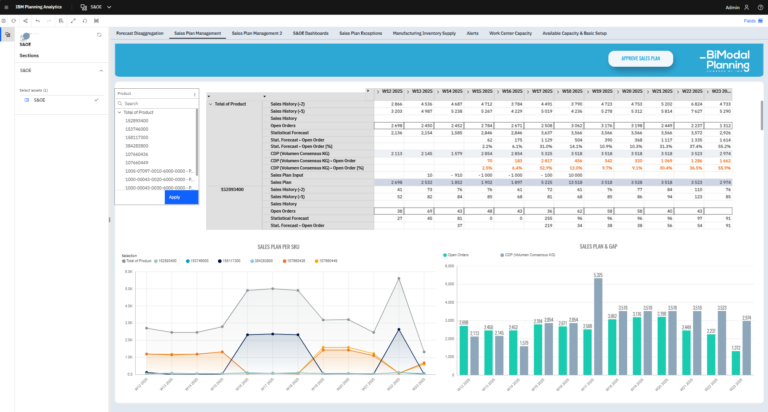
Task: Click the Statistical Forecast row under Total
Action: (x=289, y=133)
